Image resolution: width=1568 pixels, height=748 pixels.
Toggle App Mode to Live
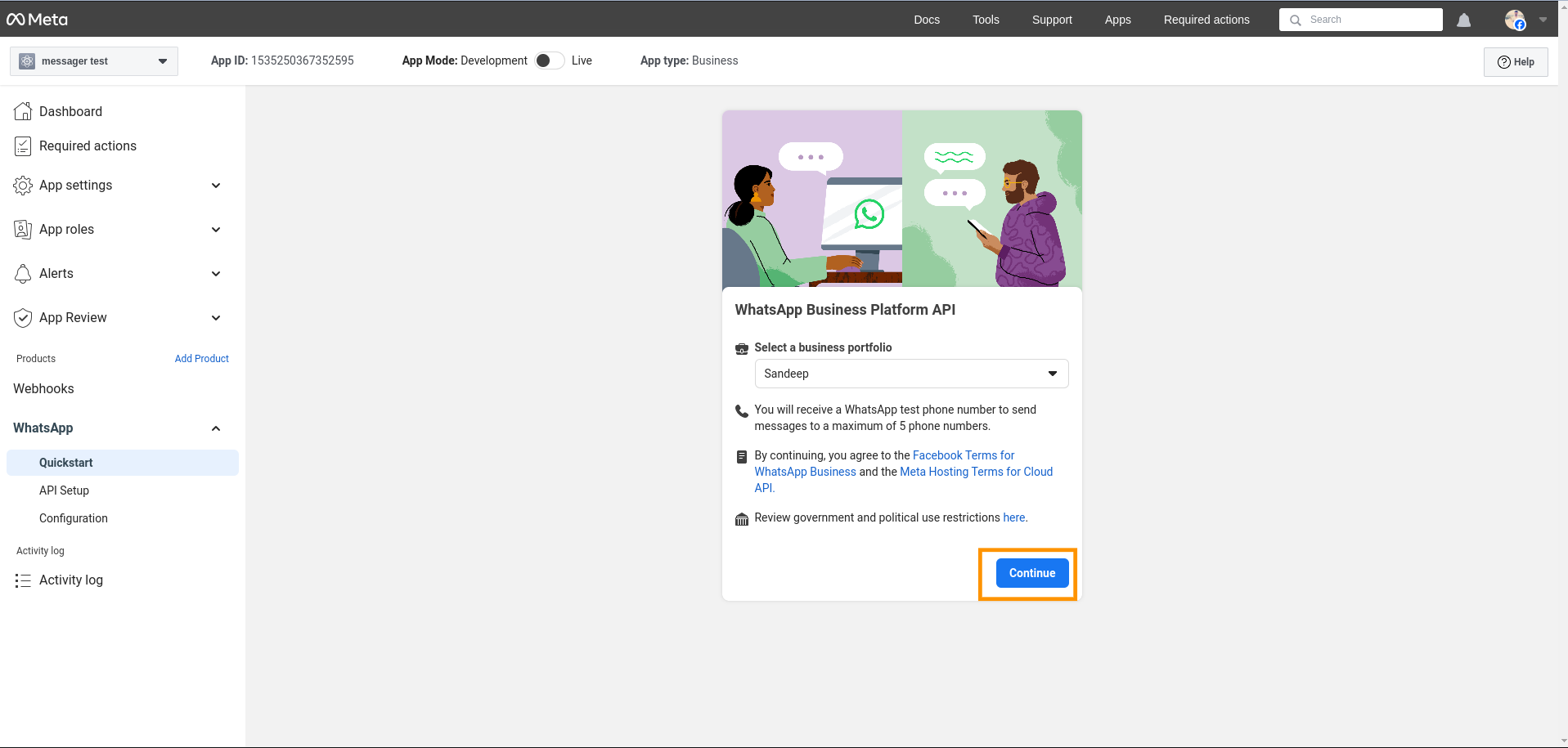point(550,60)
